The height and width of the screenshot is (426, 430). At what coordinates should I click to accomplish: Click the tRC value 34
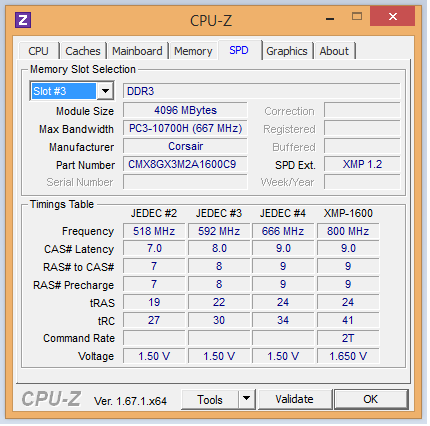click(x=283, y=320)
